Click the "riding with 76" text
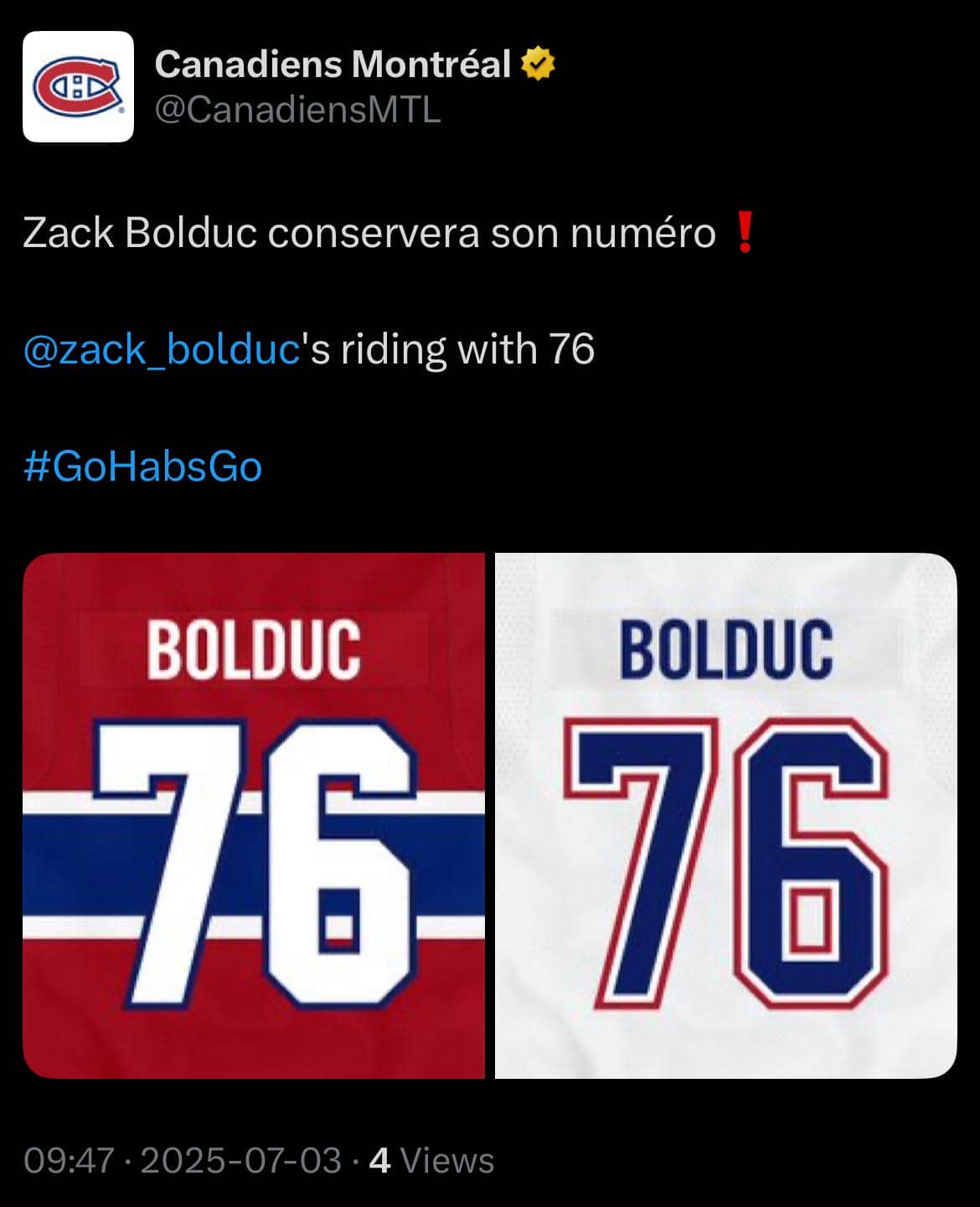Viewport: 980px width, 1207px height. (467, 349)
